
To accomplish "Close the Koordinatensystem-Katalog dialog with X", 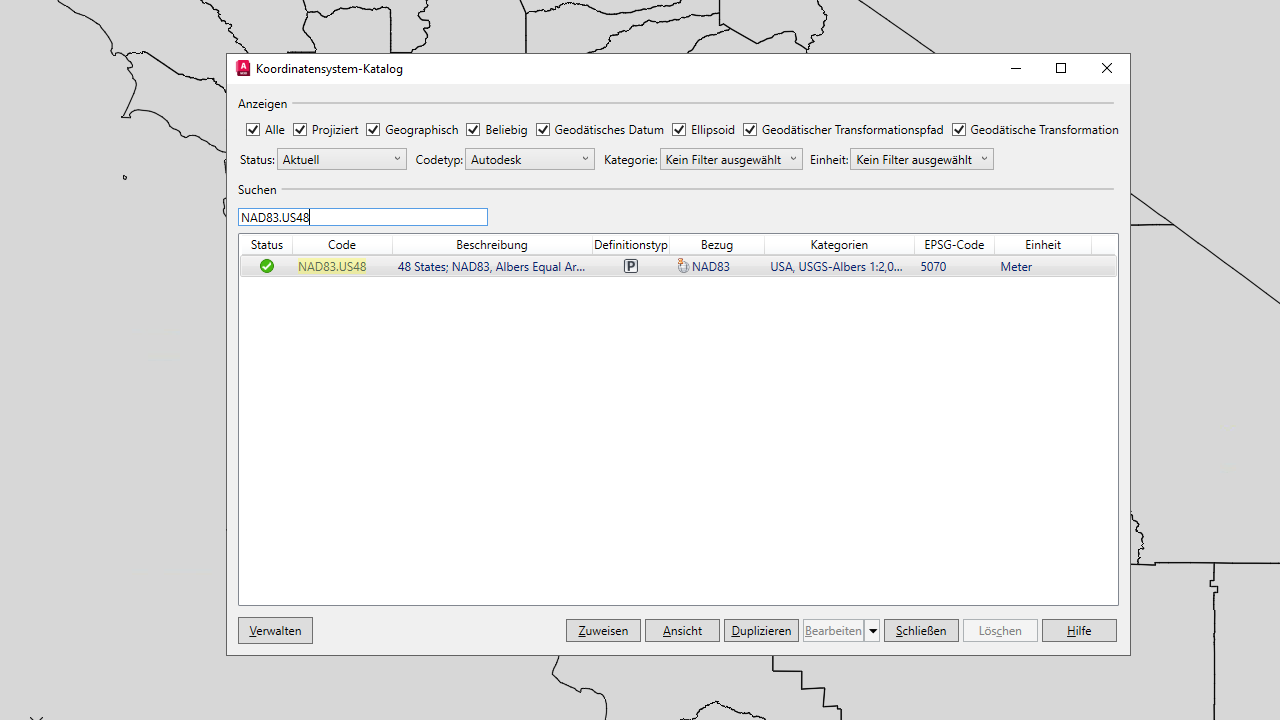I will coord(1107,68).
